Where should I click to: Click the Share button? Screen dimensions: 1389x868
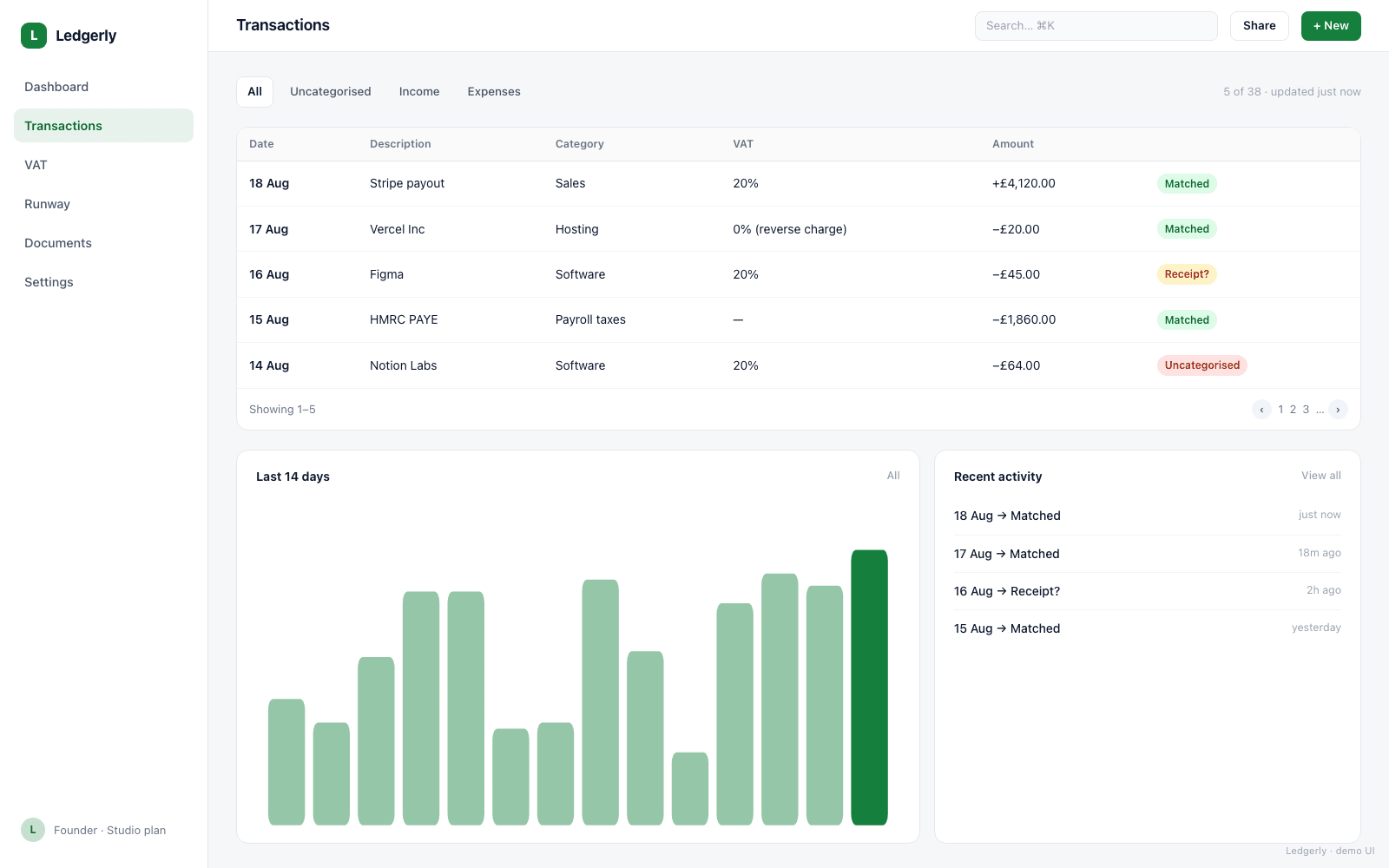[x=1259, y=26]
